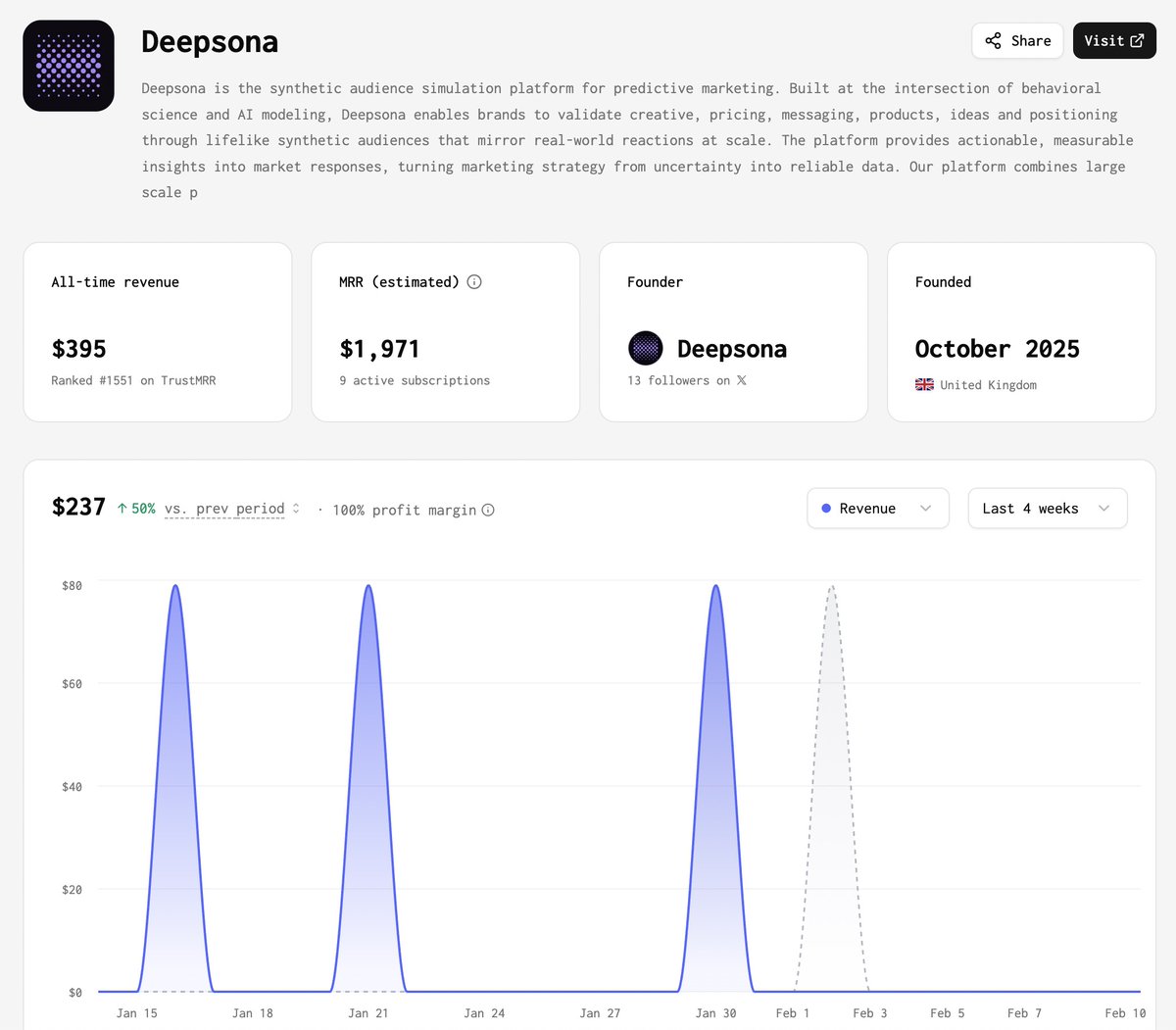Click the MRR estimated info icon
This screenshot has height=1030, width=1176.
point(474,282)
